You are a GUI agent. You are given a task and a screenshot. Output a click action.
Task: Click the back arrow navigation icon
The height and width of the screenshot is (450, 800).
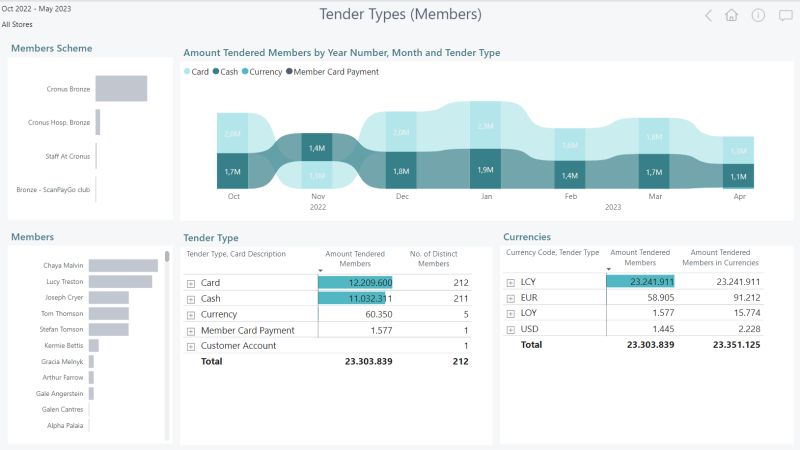pos(708,15)
